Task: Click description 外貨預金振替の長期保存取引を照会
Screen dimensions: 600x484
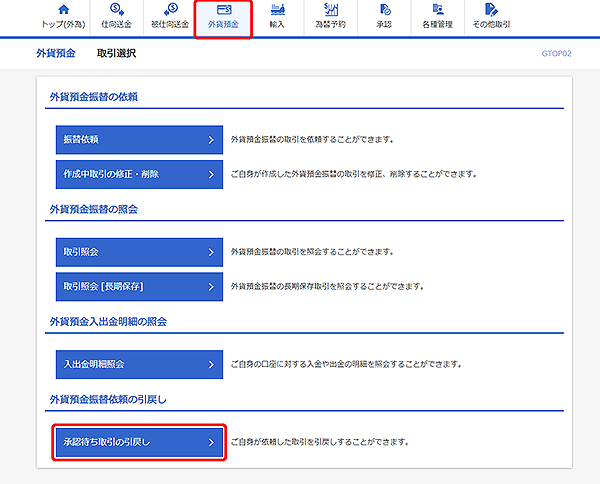Action: tap(327, 287)
